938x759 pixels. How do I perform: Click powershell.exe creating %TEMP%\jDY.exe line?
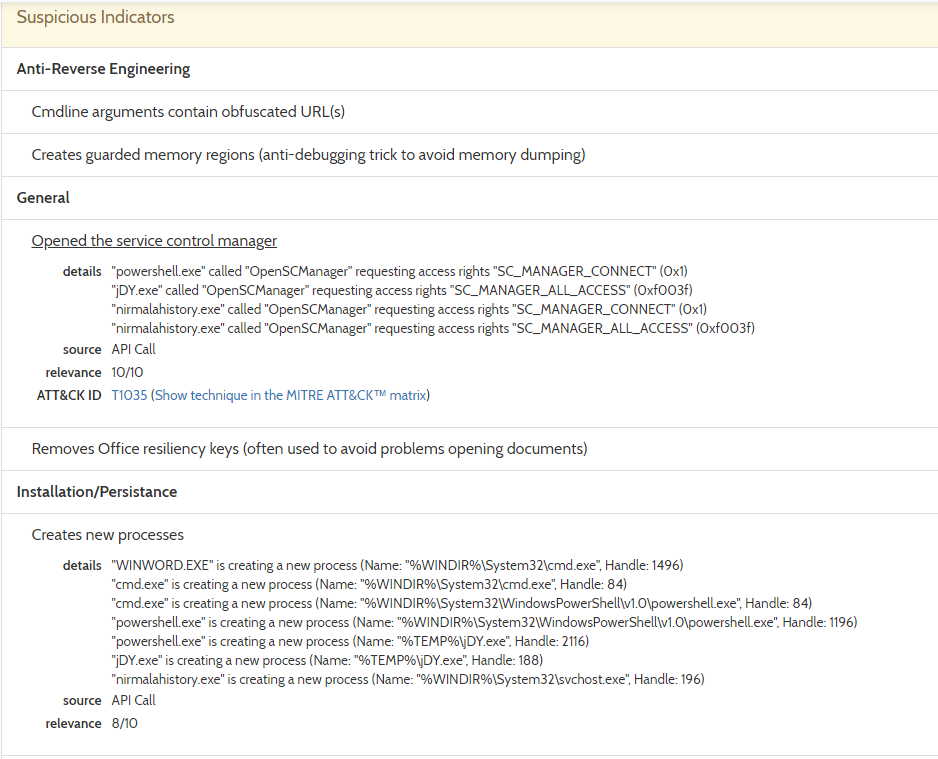point(350,641)
